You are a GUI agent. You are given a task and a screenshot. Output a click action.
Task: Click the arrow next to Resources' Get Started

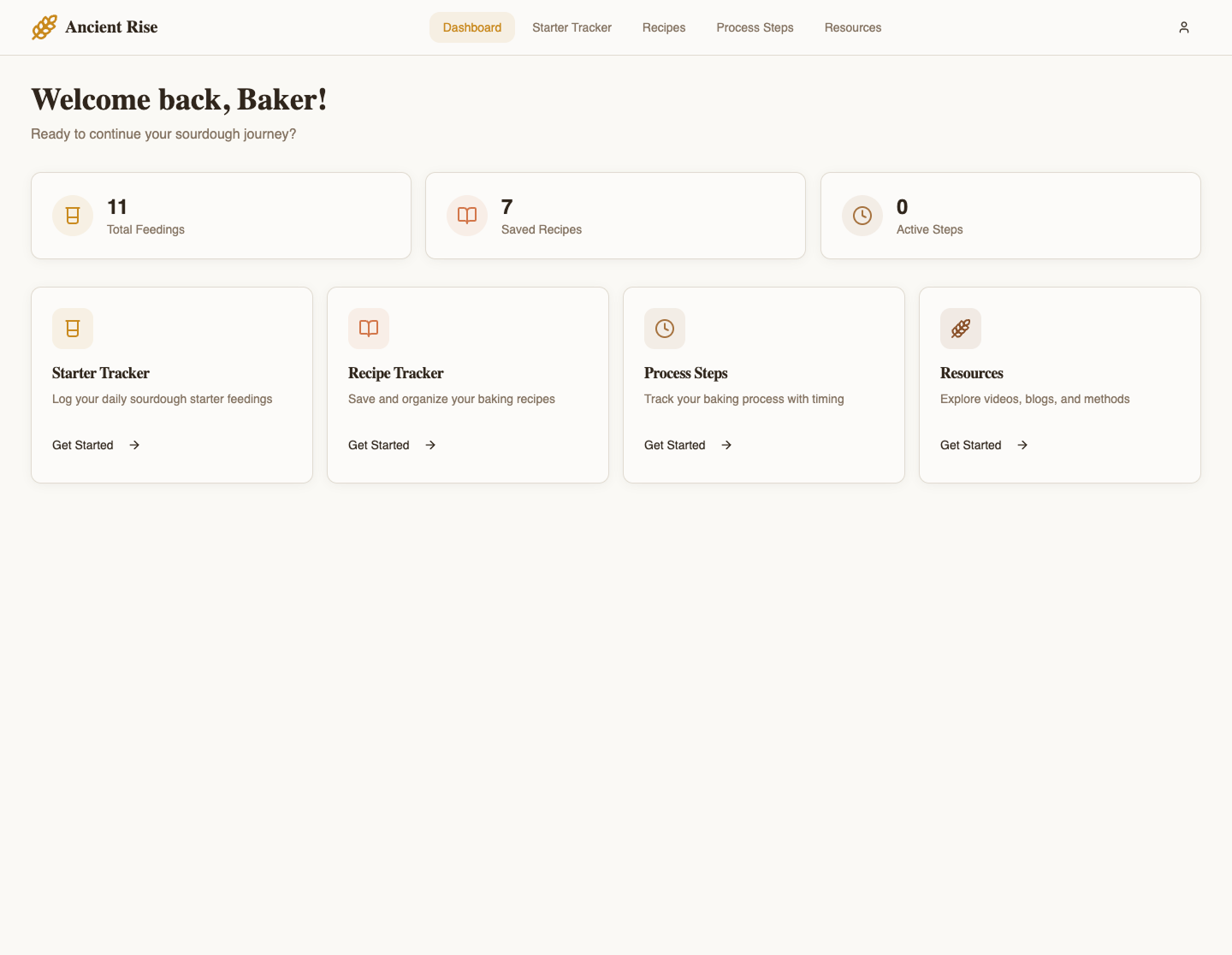pyautogui.click(x=1022, y=445)
